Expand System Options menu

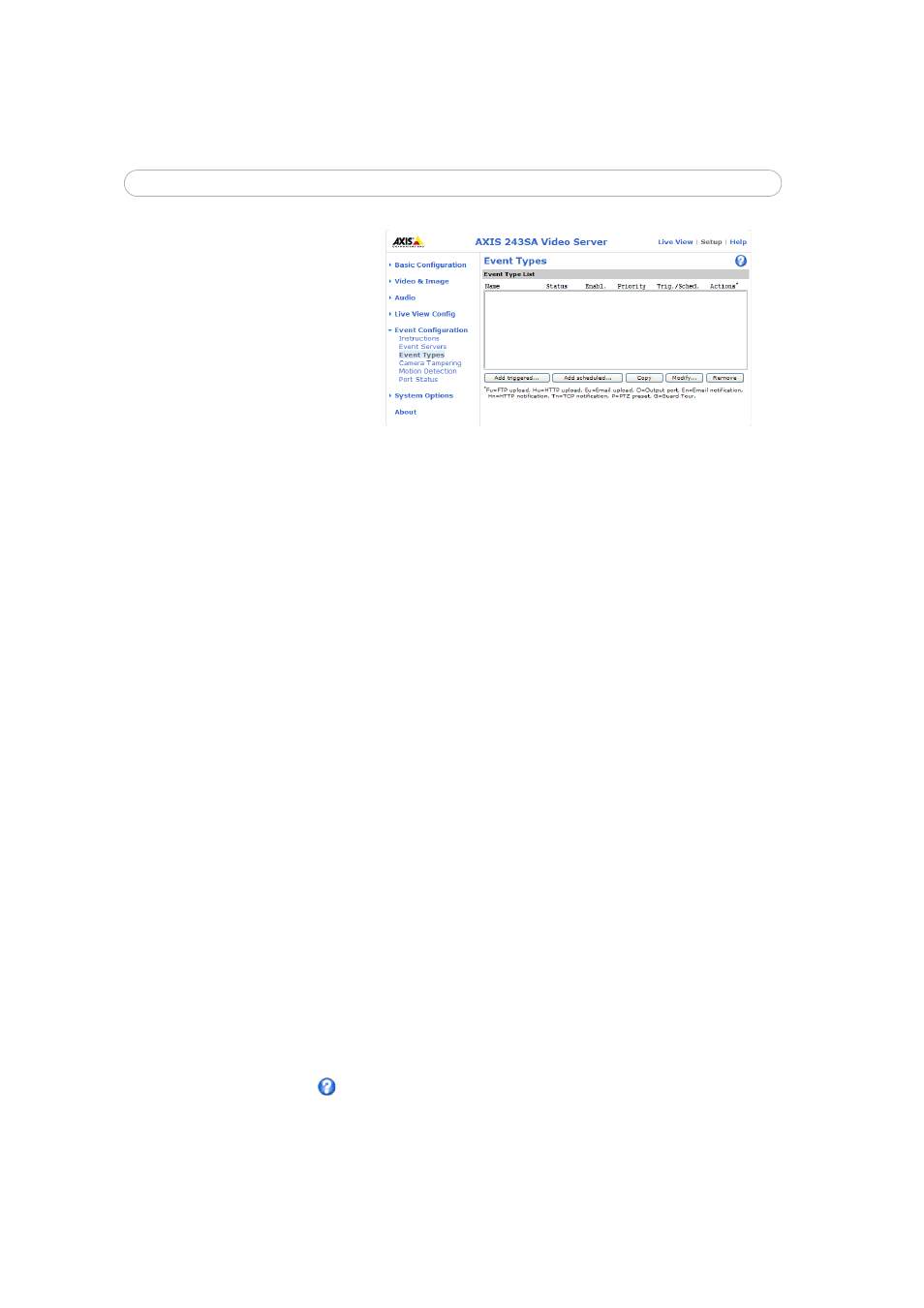pos(423,396)
